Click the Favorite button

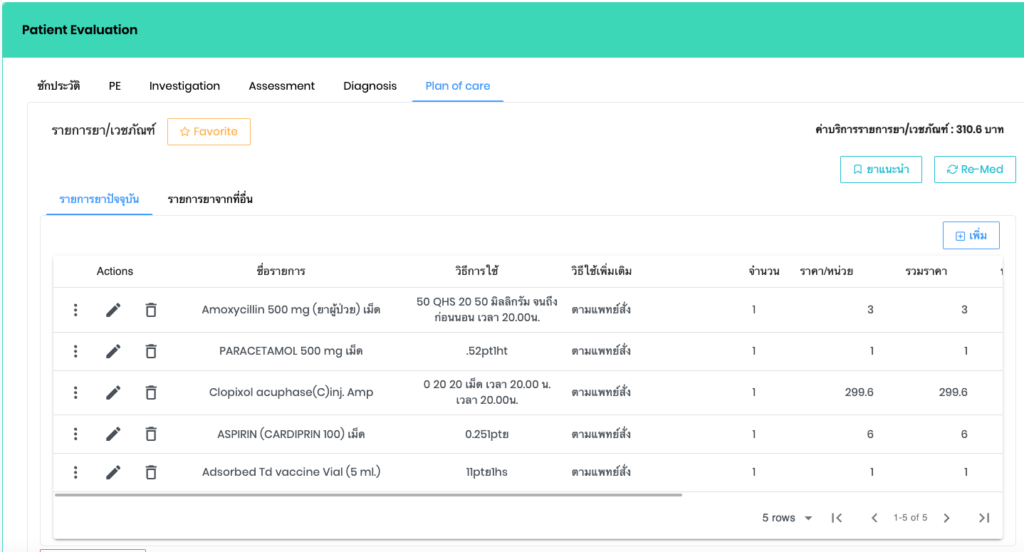point(209,132)
